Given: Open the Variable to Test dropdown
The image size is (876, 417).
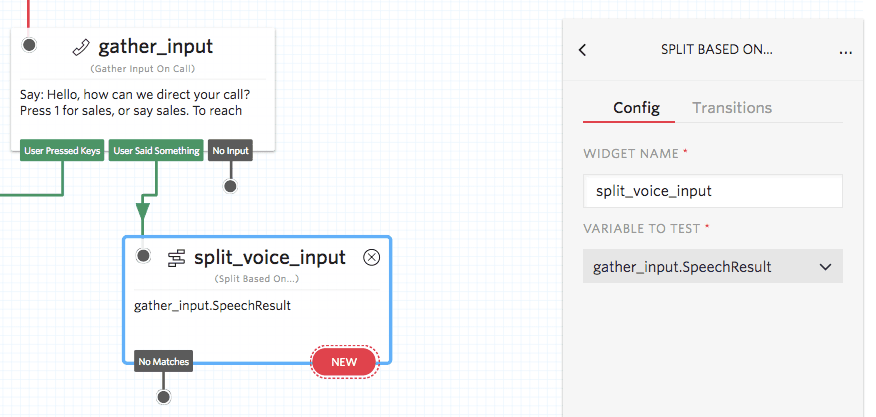Looking at the screenshot, I should (x=712, y=267).
